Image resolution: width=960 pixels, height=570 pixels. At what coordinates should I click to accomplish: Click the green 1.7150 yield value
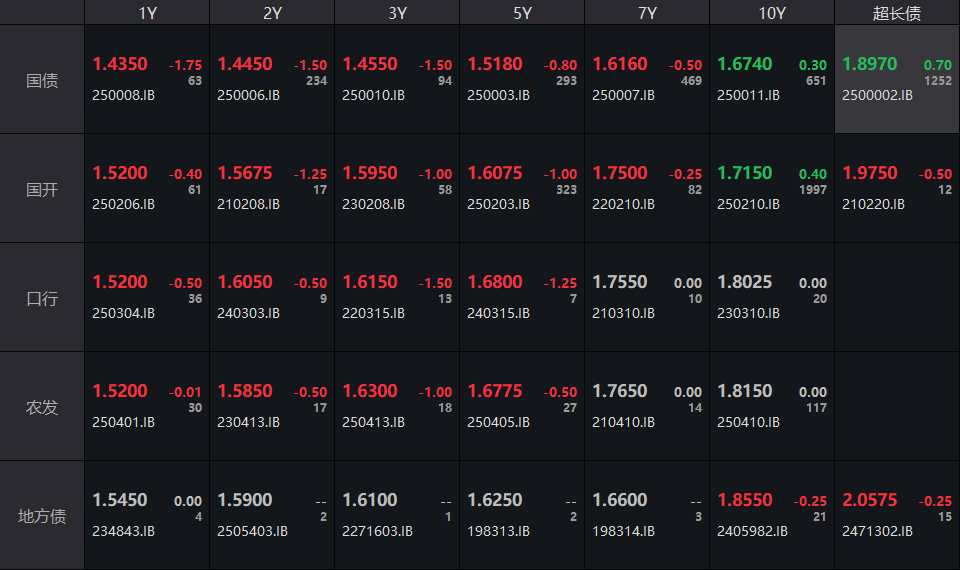tap(745, 173)
